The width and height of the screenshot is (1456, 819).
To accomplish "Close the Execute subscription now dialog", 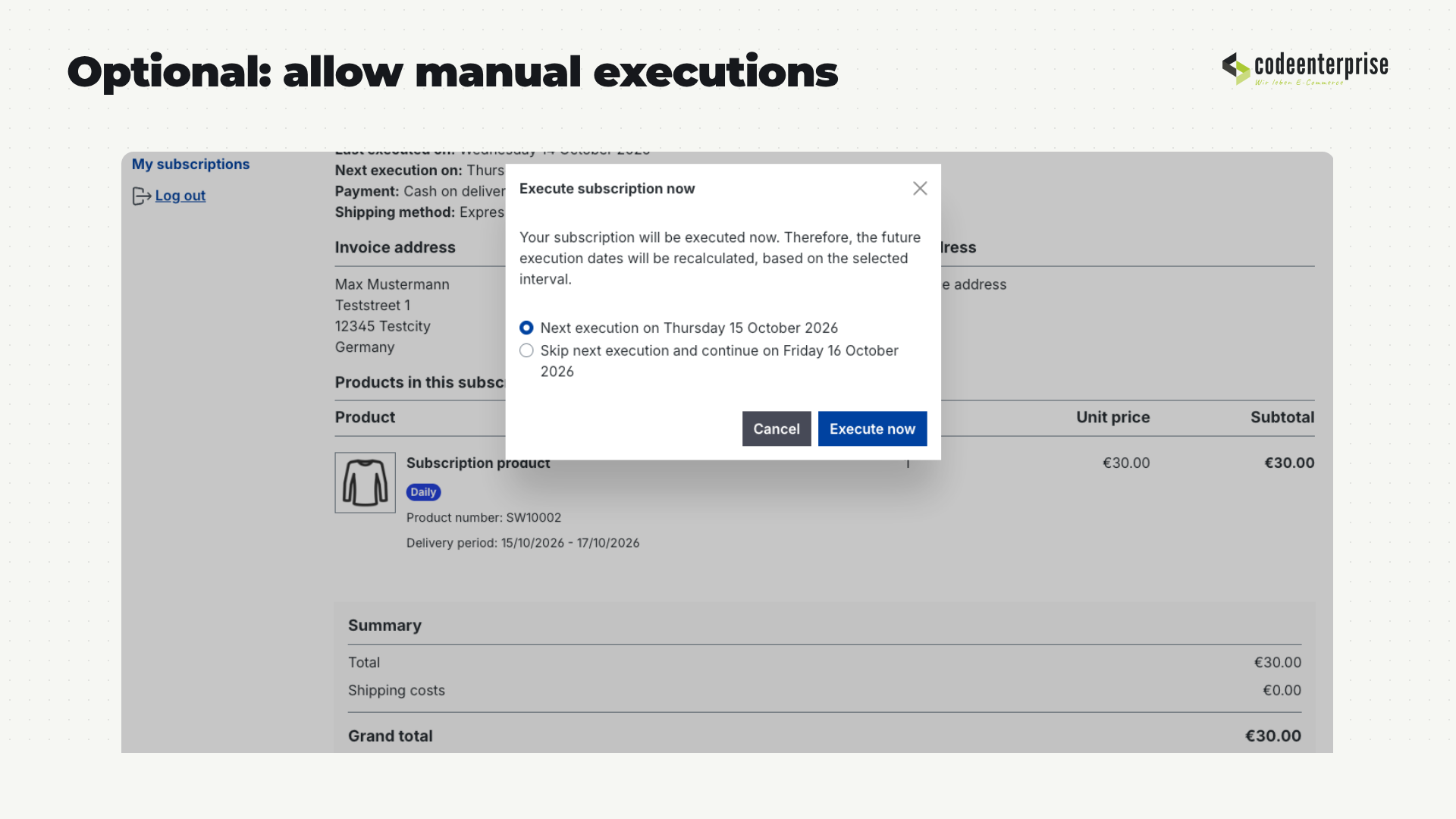I will pos(920,188).
